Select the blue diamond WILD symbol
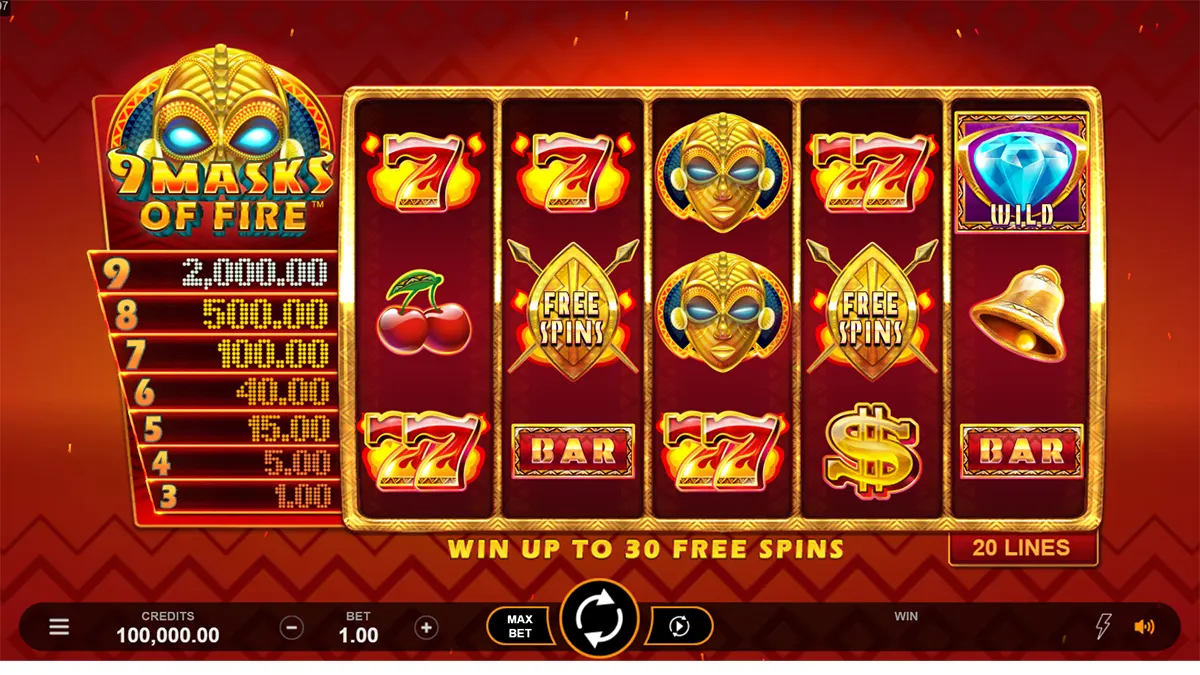 pos(1022,172)
